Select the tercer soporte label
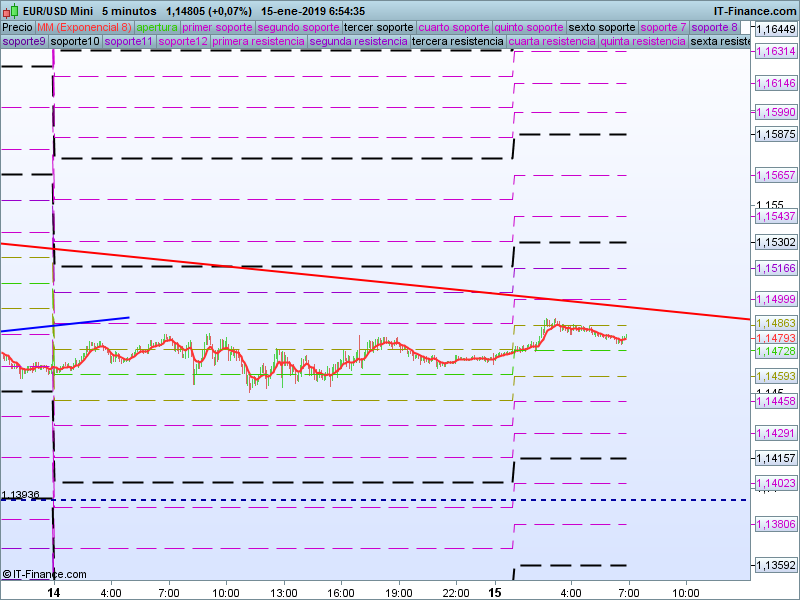 378,27
